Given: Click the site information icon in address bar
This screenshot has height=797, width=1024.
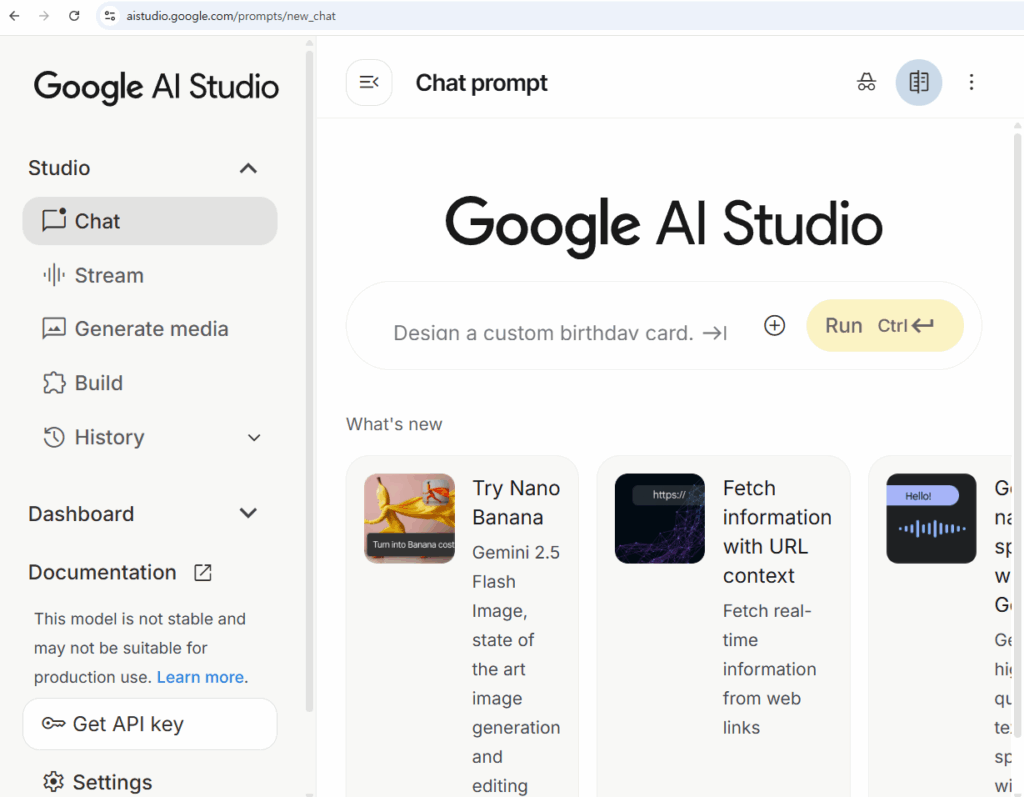Looking at the screenshot, I should tap(110, 16).
